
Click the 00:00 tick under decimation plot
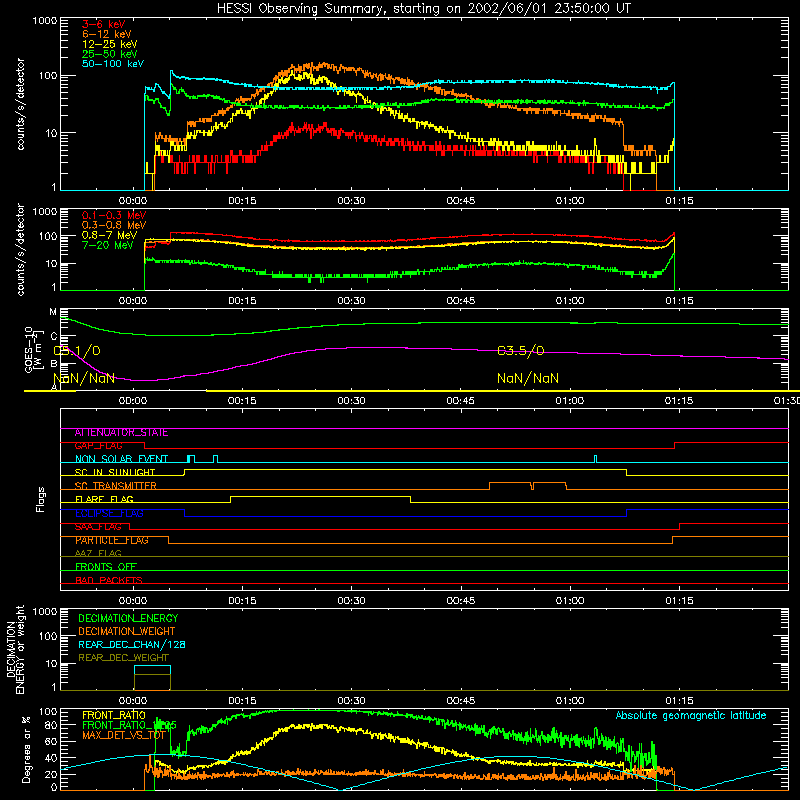tap(133, 701)
